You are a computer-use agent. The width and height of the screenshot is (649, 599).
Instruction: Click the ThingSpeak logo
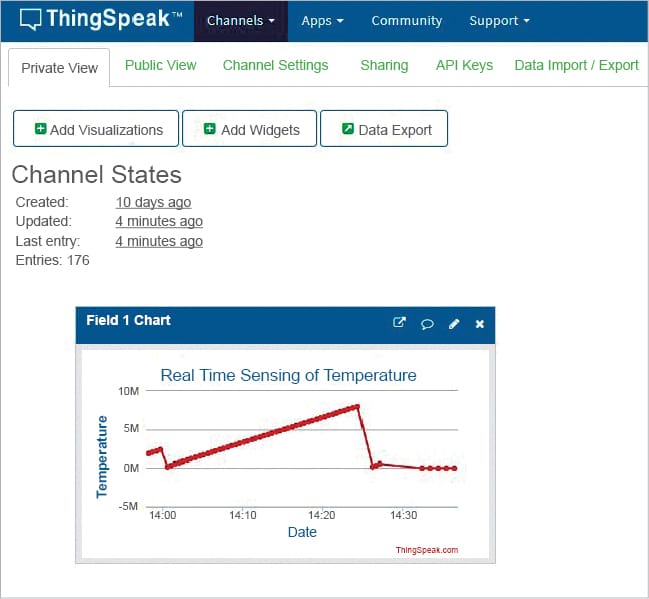pos(101,19)
